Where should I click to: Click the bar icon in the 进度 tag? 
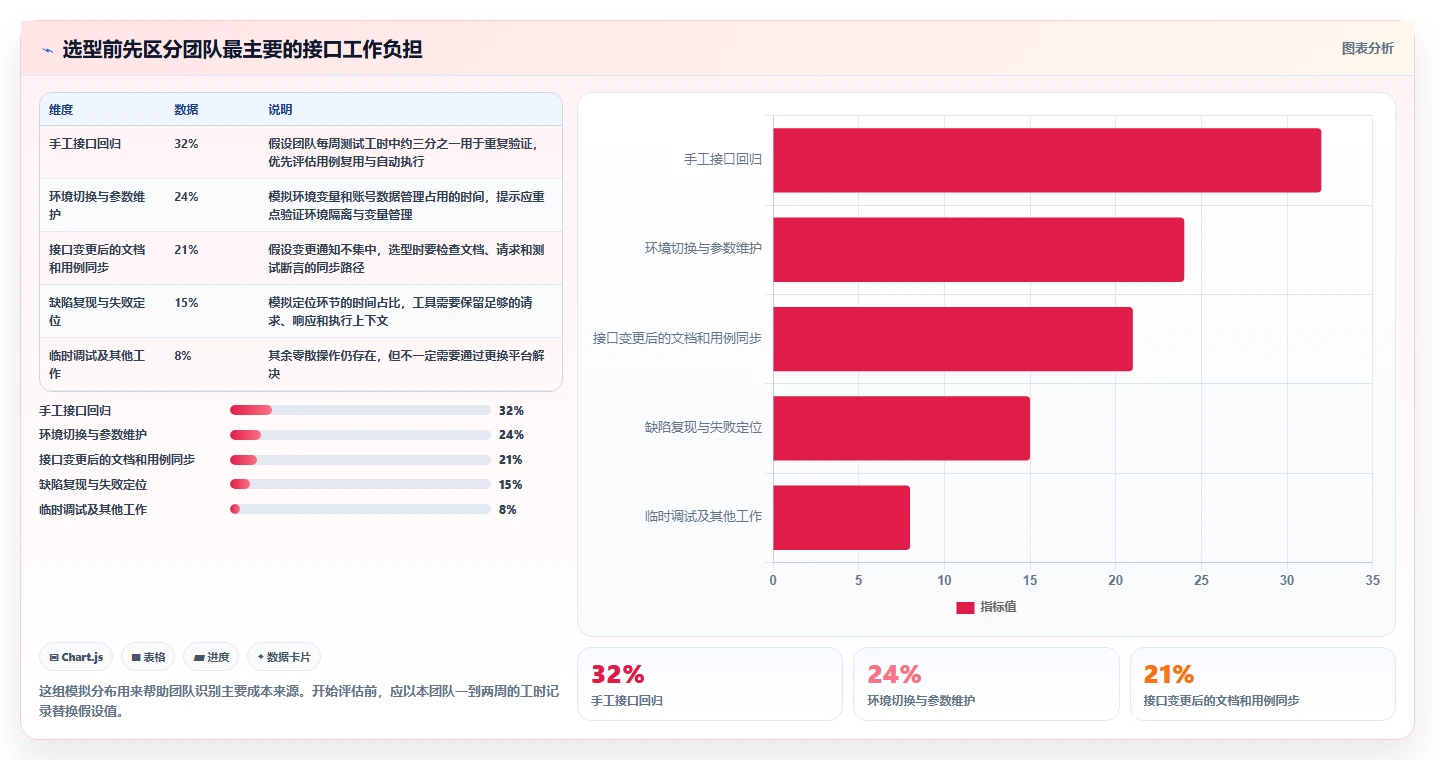tap(199, 657)
